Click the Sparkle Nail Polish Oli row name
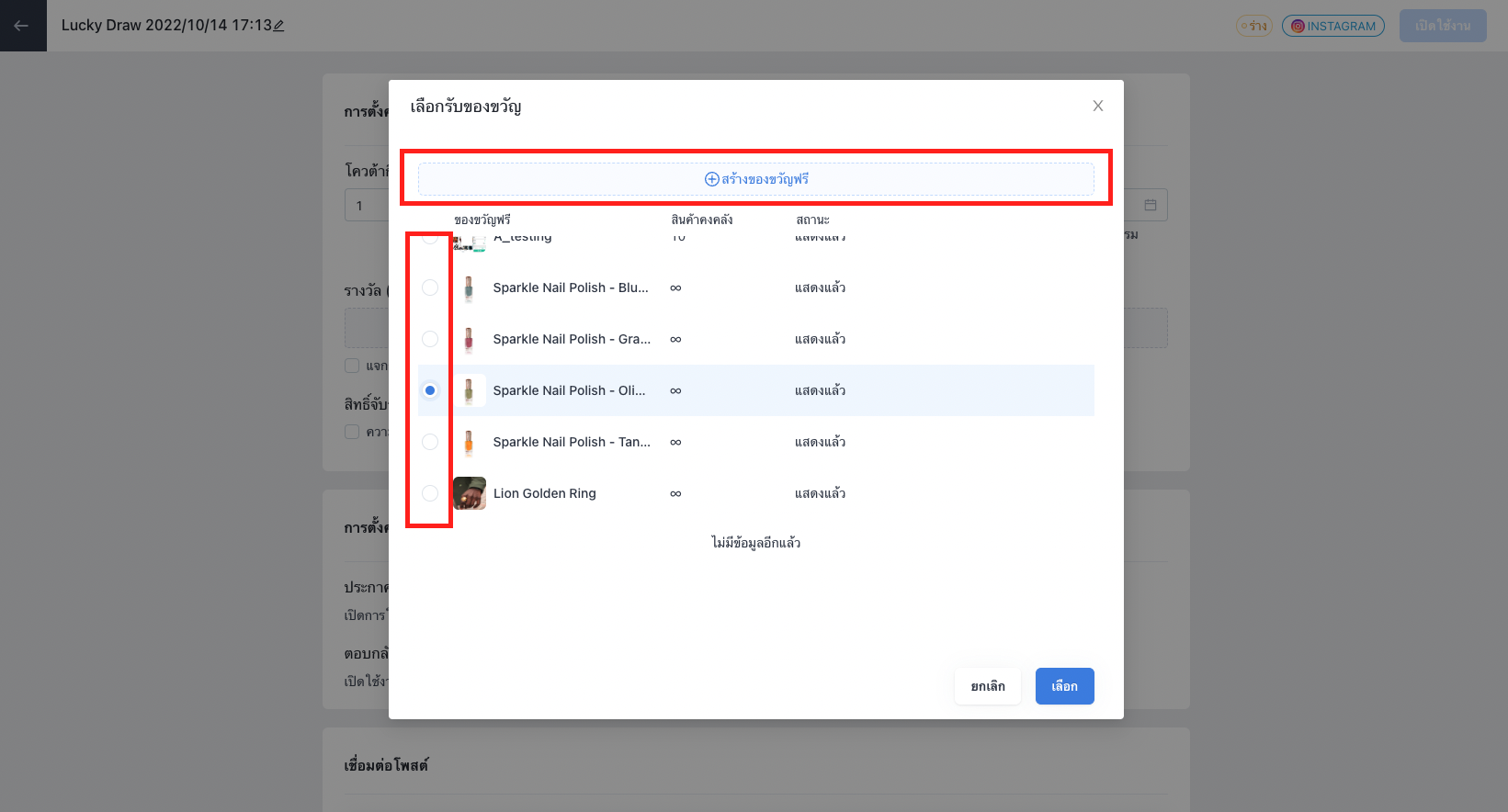 tap(570, 390)
